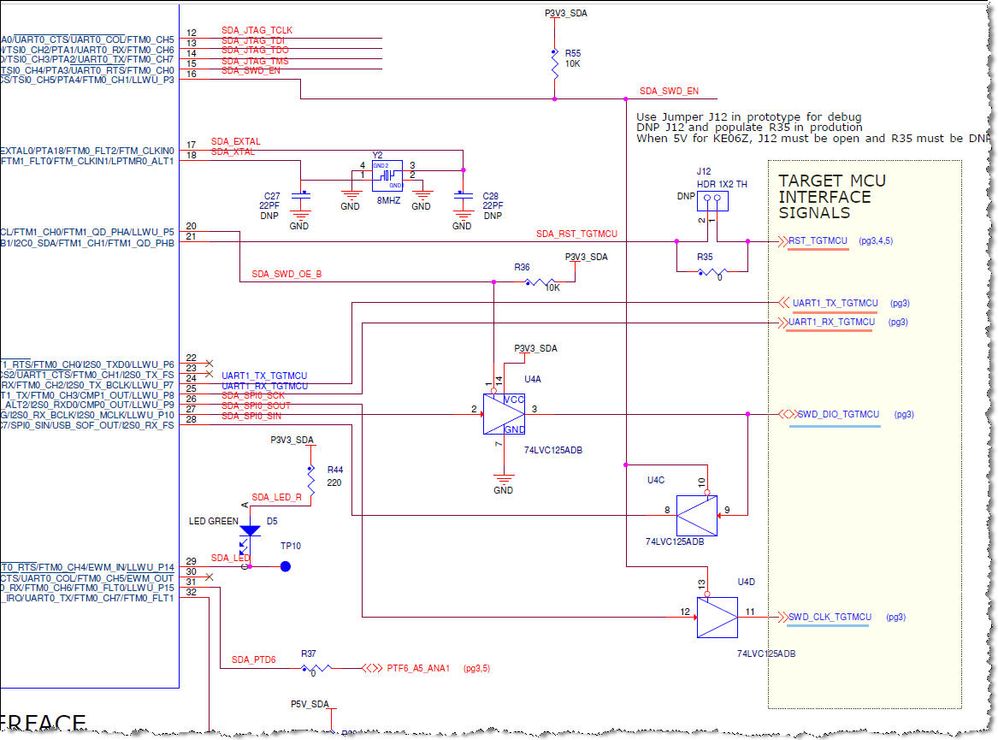998x740 pixels.
Task: Click the GND symbol below U4A pin 7
Action: pyautogui.click(x=503, y=478)
